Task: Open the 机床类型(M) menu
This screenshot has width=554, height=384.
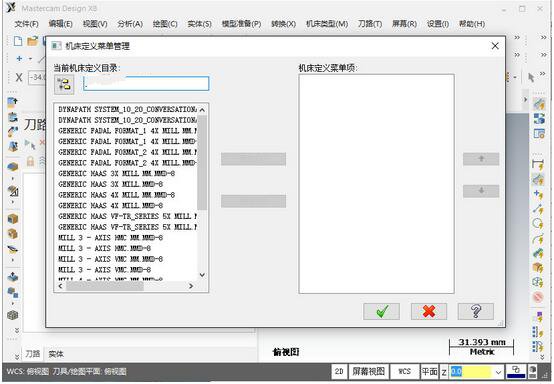Action: tap(327, 24)
